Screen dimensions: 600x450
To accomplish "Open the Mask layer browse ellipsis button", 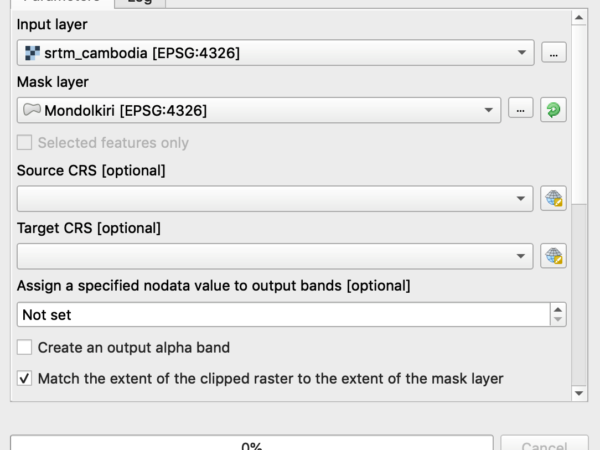I will point(520,108).
